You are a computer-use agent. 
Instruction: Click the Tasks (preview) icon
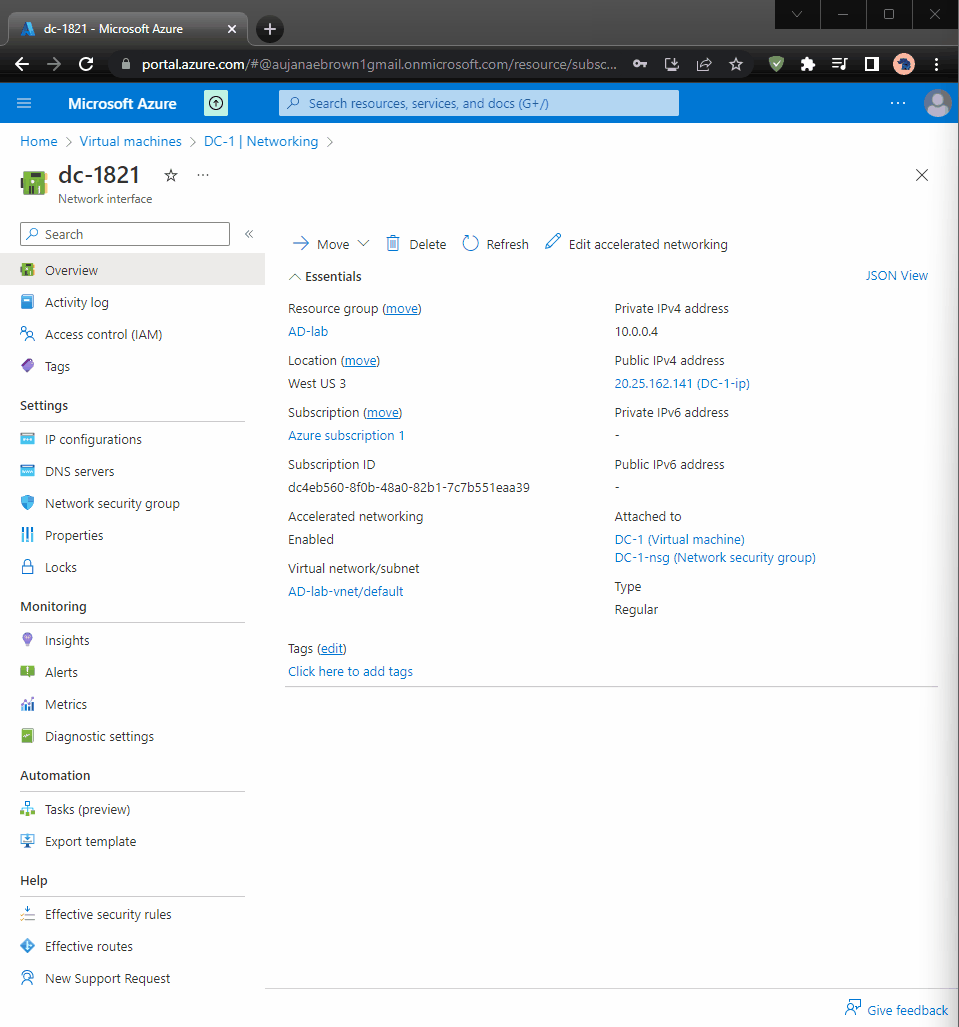click(28, 808)
